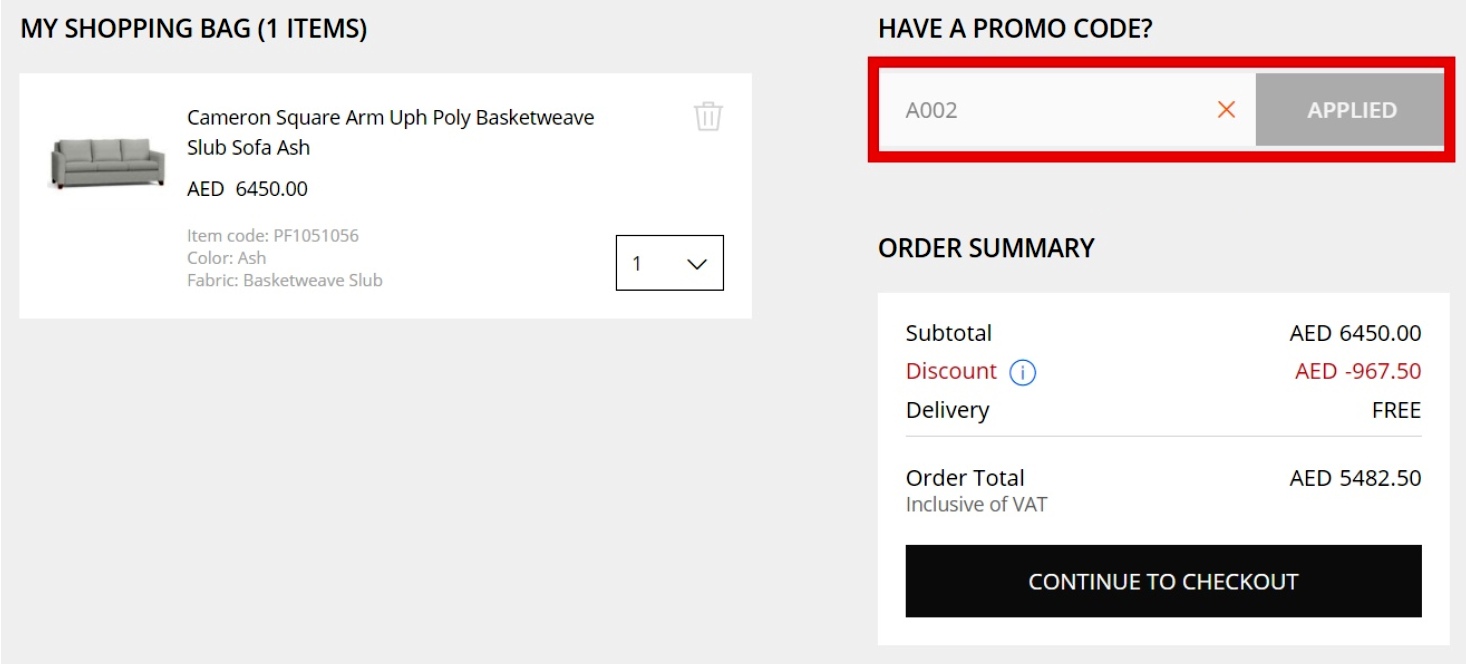Image resolution: width=1466 pixels, height=664 pixels.
Task: Select the promo code input showing A002
Action: coord(1050,110)
